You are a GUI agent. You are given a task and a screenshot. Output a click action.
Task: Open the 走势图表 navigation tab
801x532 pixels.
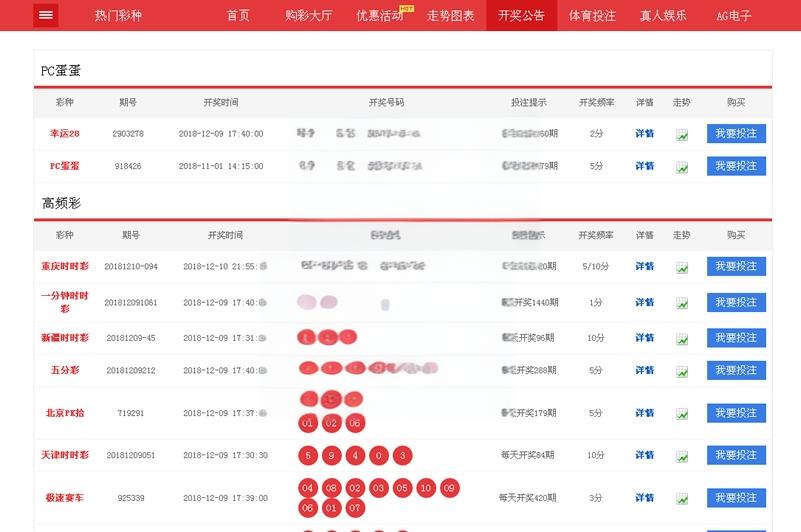click(x=451, y=16)
